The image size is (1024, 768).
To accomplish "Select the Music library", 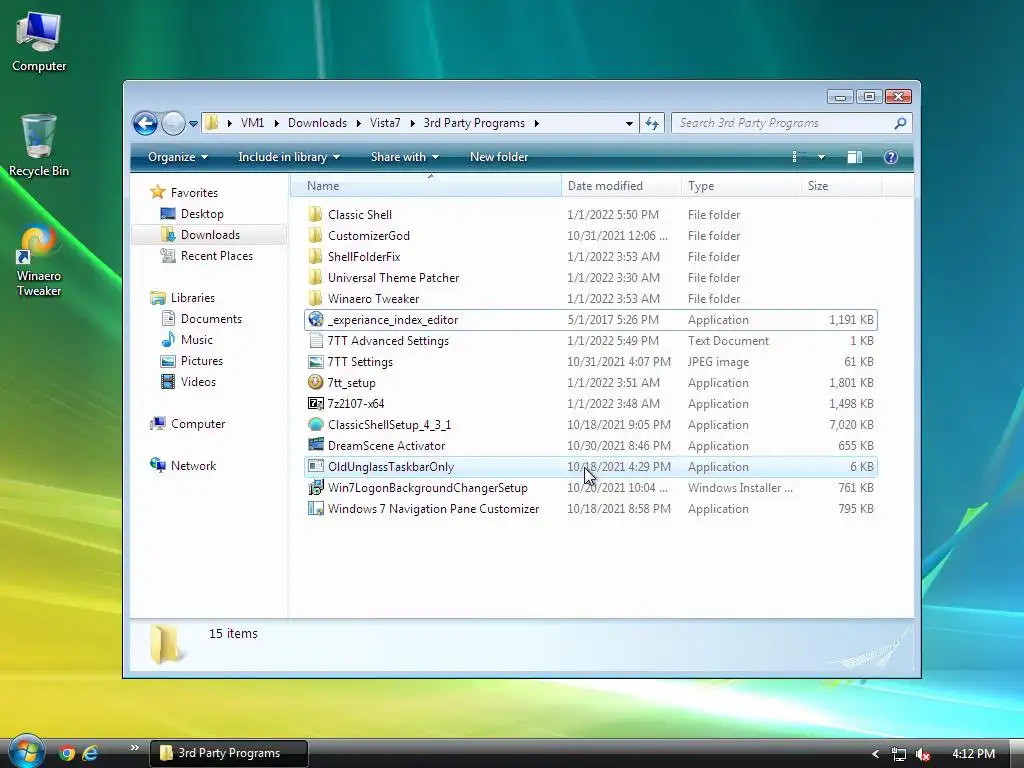I will (187, 340).
